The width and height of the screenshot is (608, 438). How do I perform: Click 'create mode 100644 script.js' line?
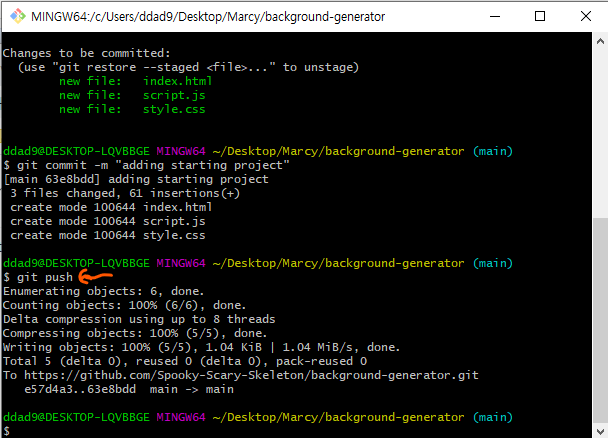click(x=107, y=221)
